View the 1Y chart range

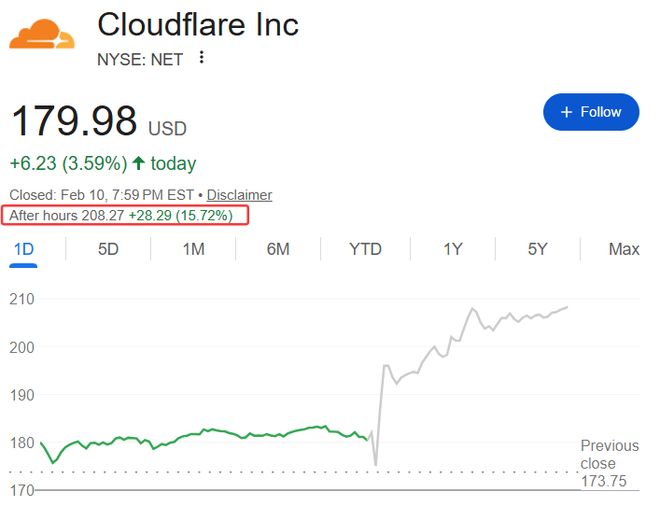click(453, 249)
